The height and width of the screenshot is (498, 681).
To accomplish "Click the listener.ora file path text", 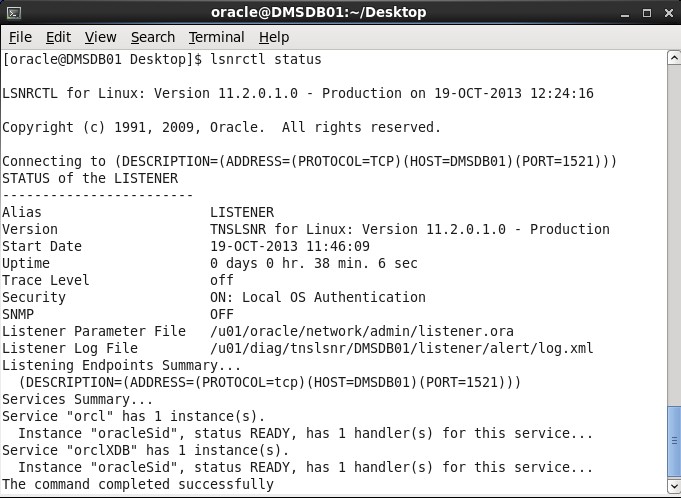I will point(361,331).
